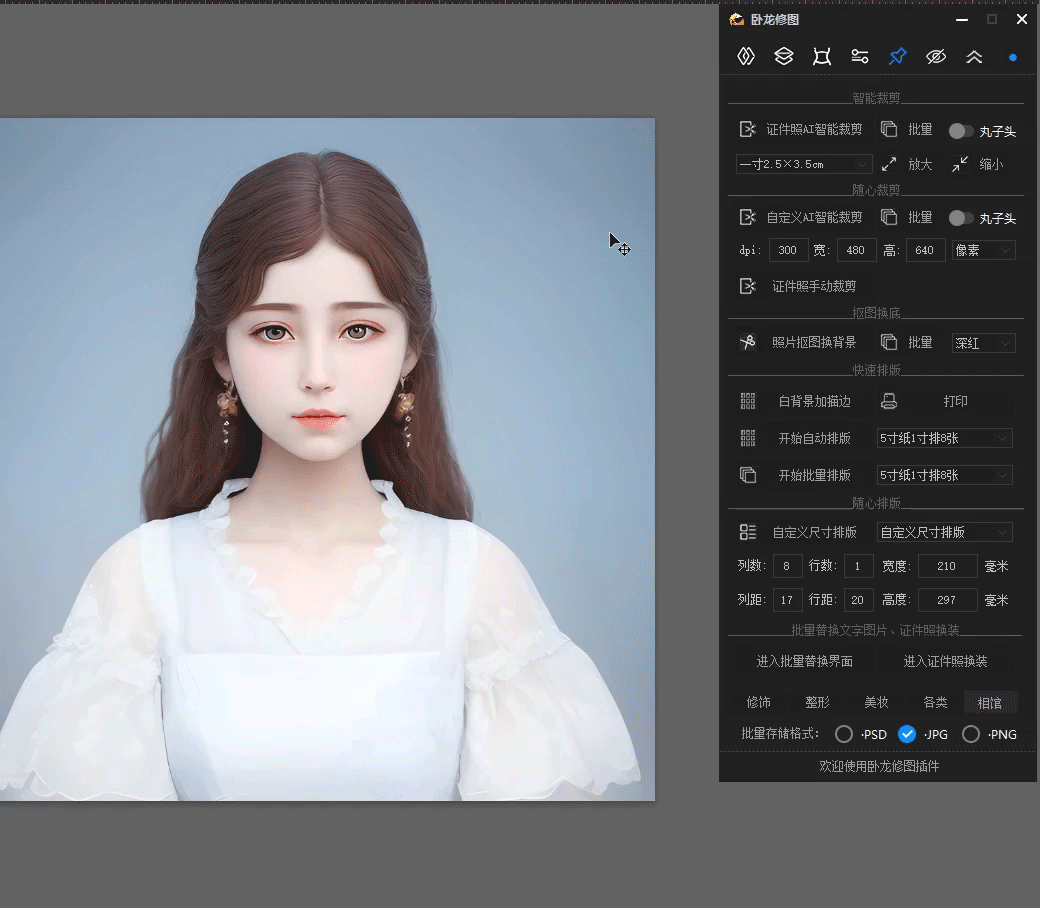Click the dpi value input field
This screenshot has width=1040, height=908.
pos(788,250)
